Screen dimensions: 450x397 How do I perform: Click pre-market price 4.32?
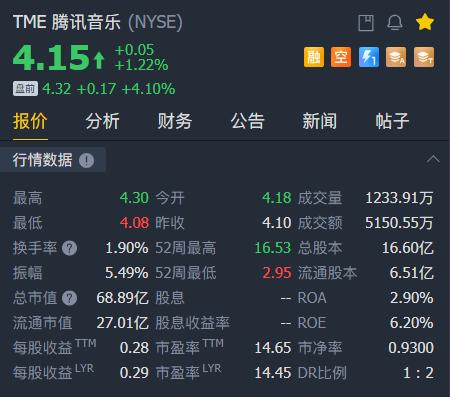tap(56, 89)
